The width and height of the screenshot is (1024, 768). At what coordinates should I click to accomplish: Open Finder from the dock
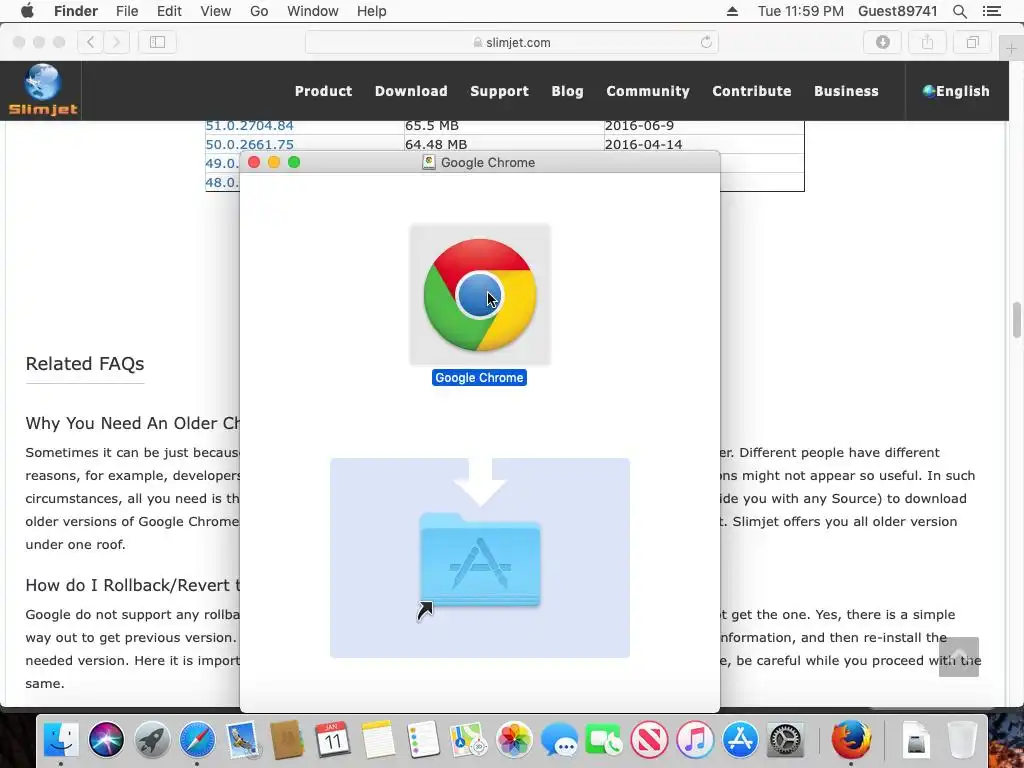tap(61, 740)
